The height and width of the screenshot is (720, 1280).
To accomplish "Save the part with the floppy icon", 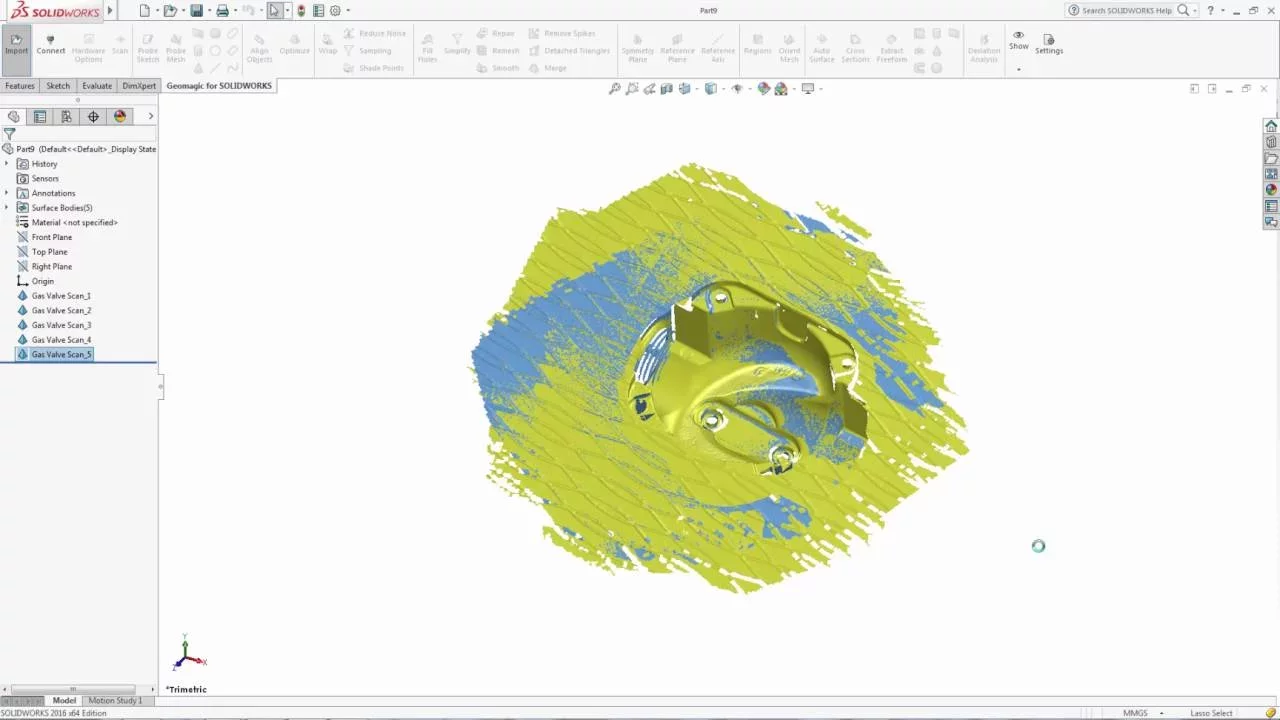I will [196, 10].
